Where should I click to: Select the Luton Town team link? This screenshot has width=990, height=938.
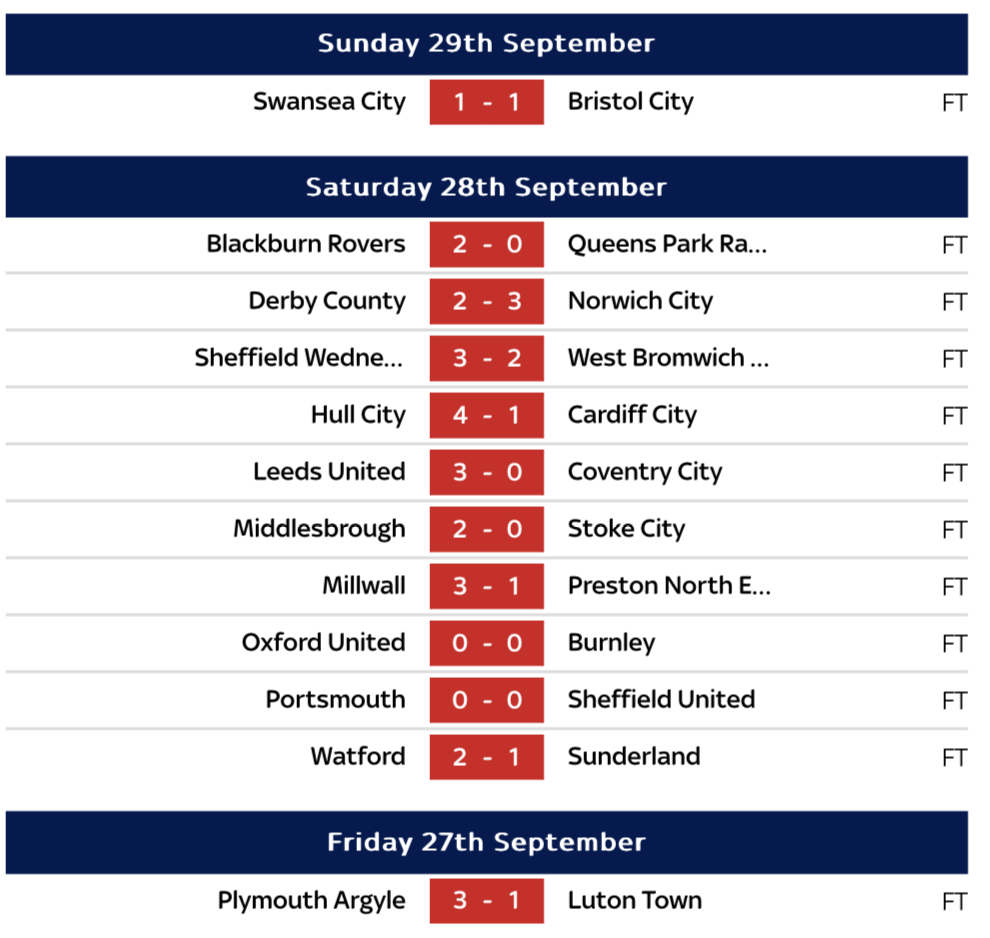(635, 901)
